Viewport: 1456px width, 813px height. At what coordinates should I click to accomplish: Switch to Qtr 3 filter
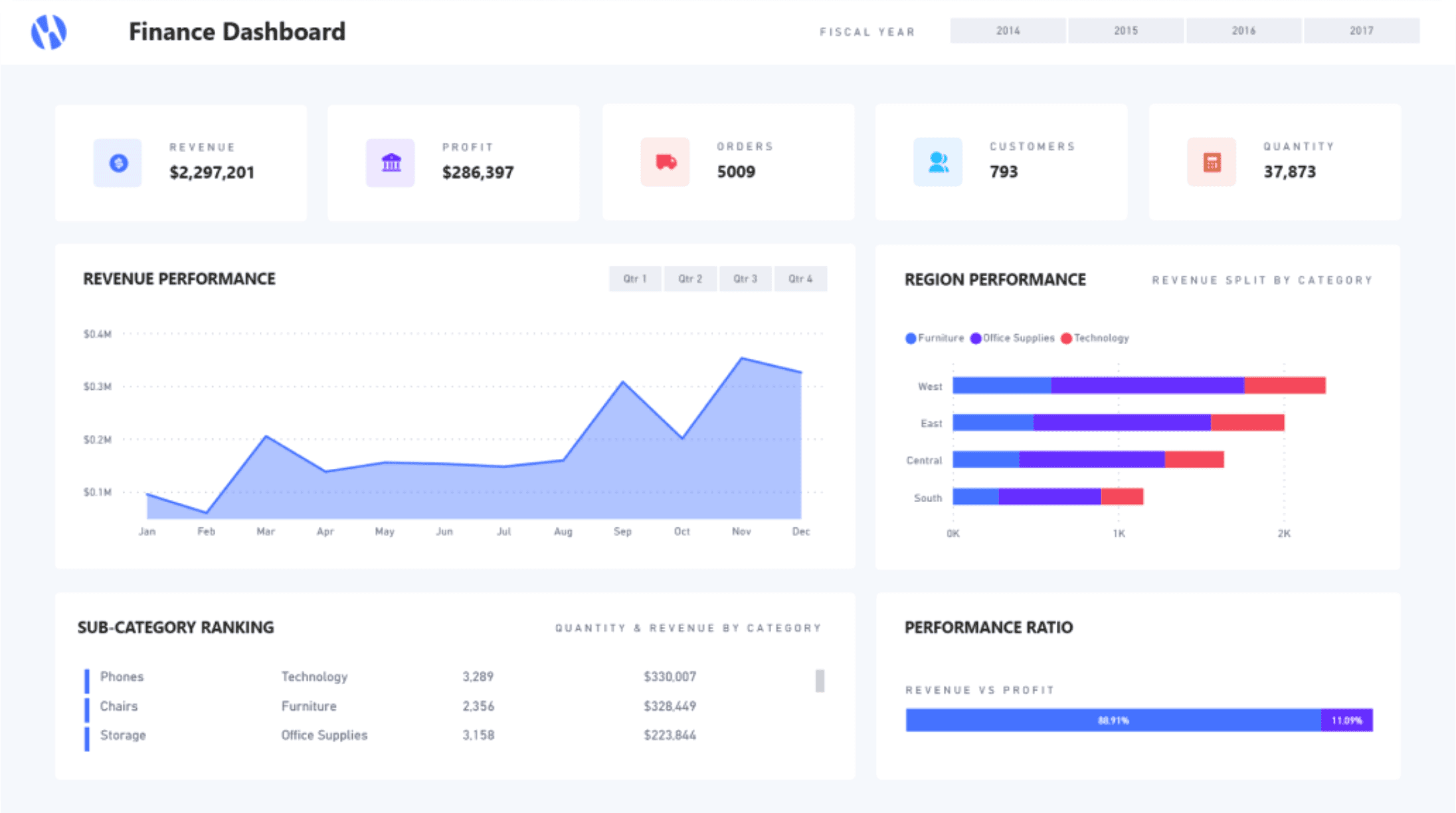coord(745,279)
